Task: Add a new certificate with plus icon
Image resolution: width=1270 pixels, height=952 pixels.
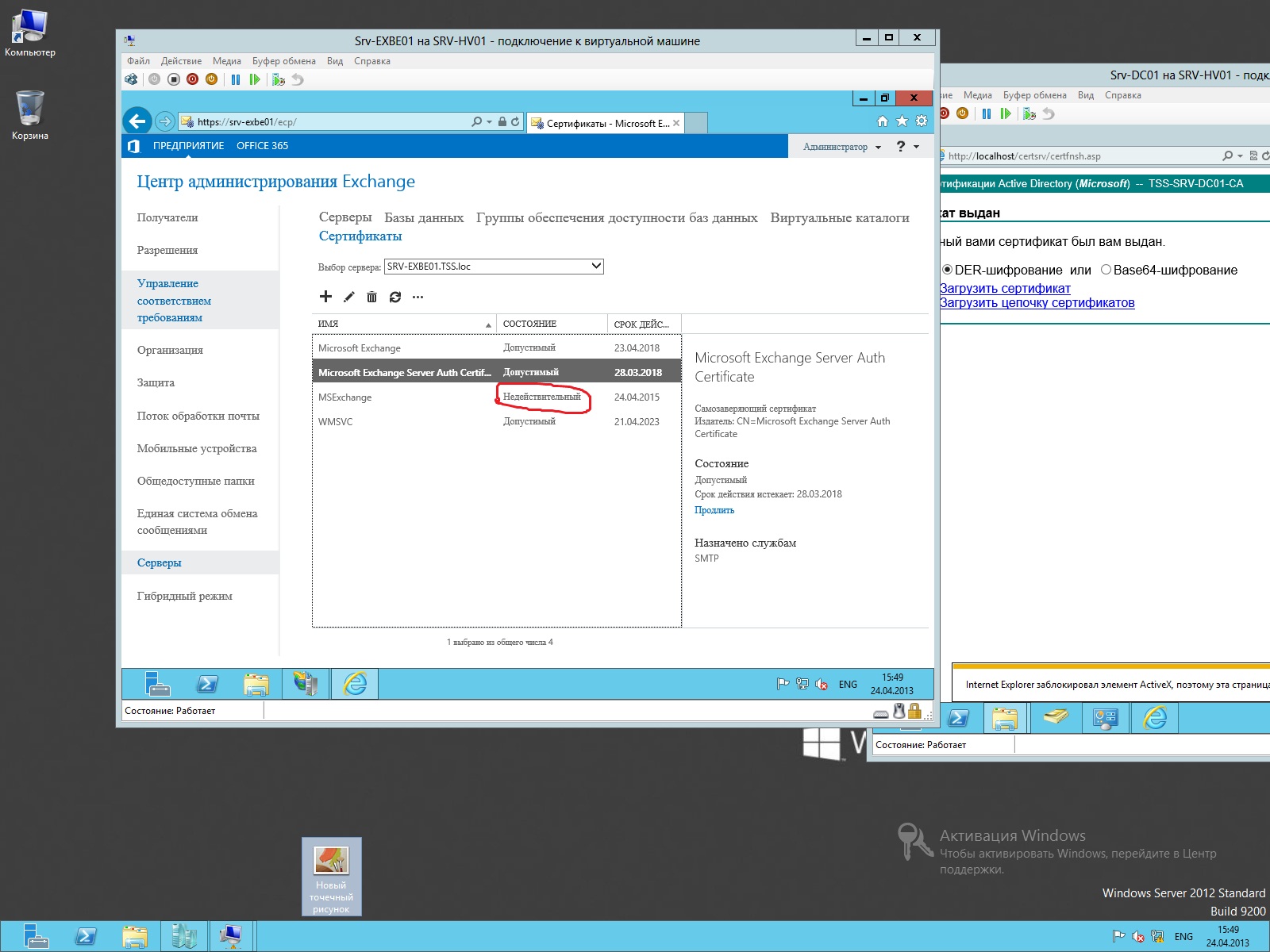Action: tap(325, 297)
